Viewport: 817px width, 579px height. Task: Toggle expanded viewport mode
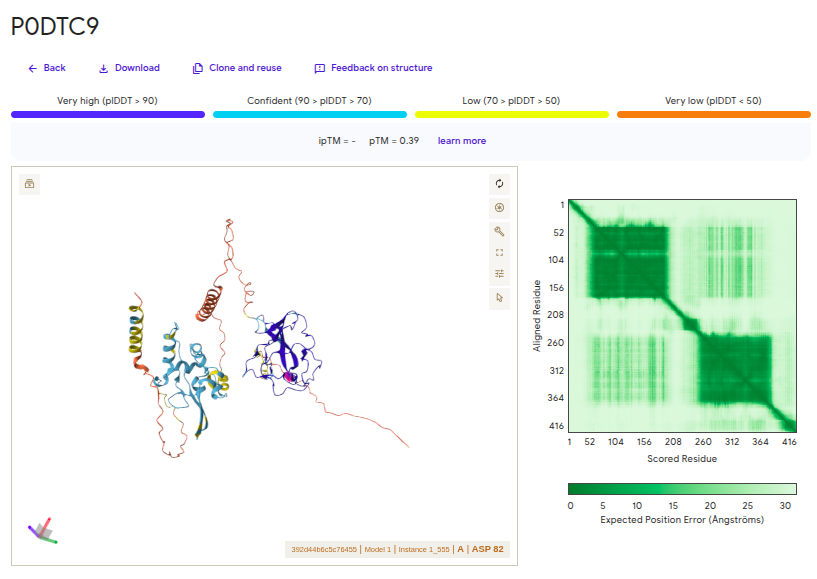click(x=500, y=253)
